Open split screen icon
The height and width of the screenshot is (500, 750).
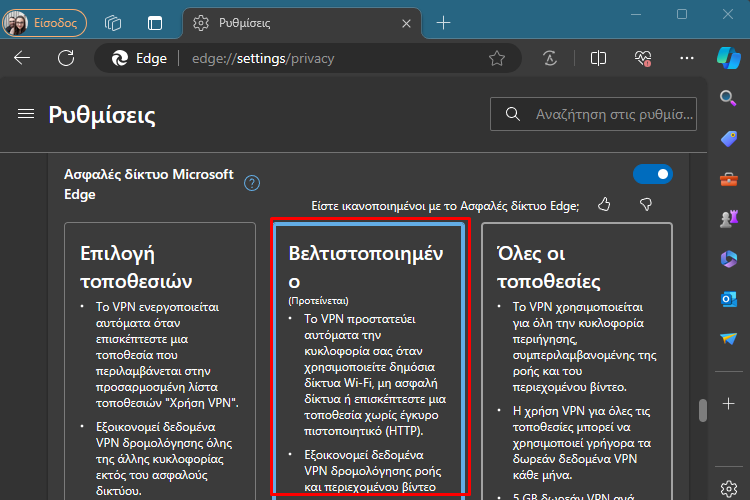598,58
